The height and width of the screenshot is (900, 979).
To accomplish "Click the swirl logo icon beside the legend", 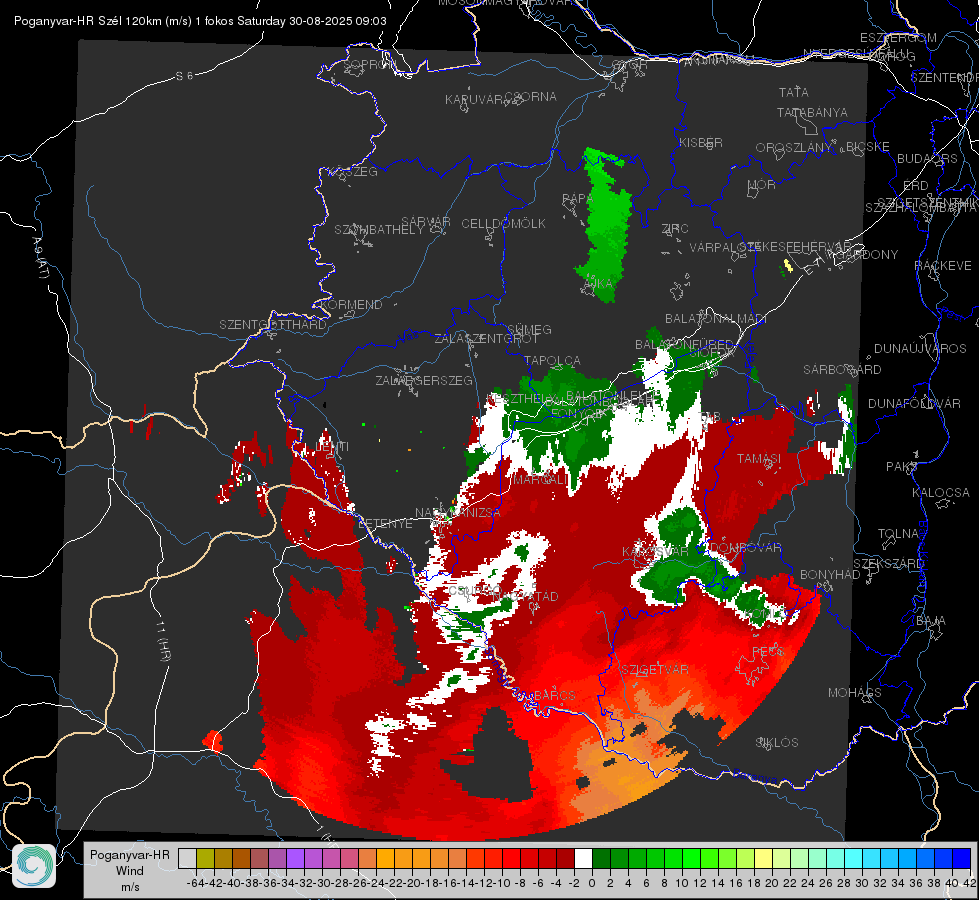I will pyautogui.click(x=34, y=866).
